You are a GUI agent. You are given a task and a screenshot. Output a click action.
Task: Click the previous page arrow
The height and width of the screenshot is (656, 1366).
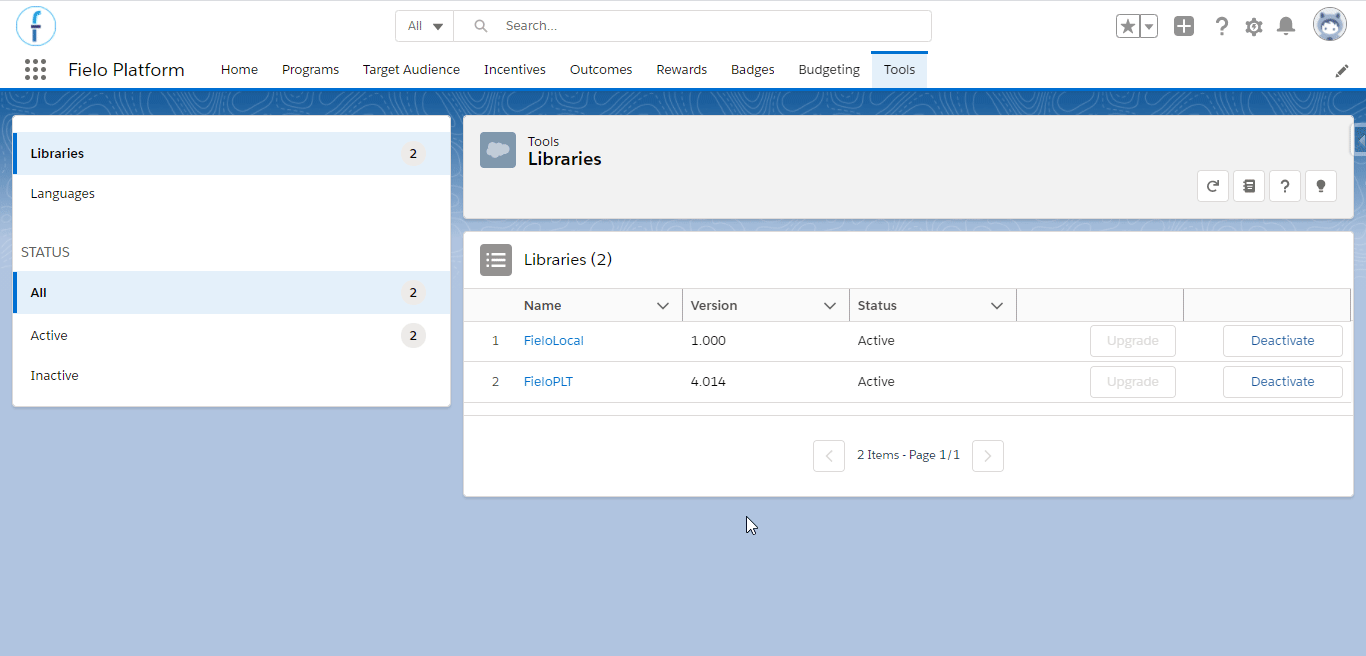coord(829,456)
